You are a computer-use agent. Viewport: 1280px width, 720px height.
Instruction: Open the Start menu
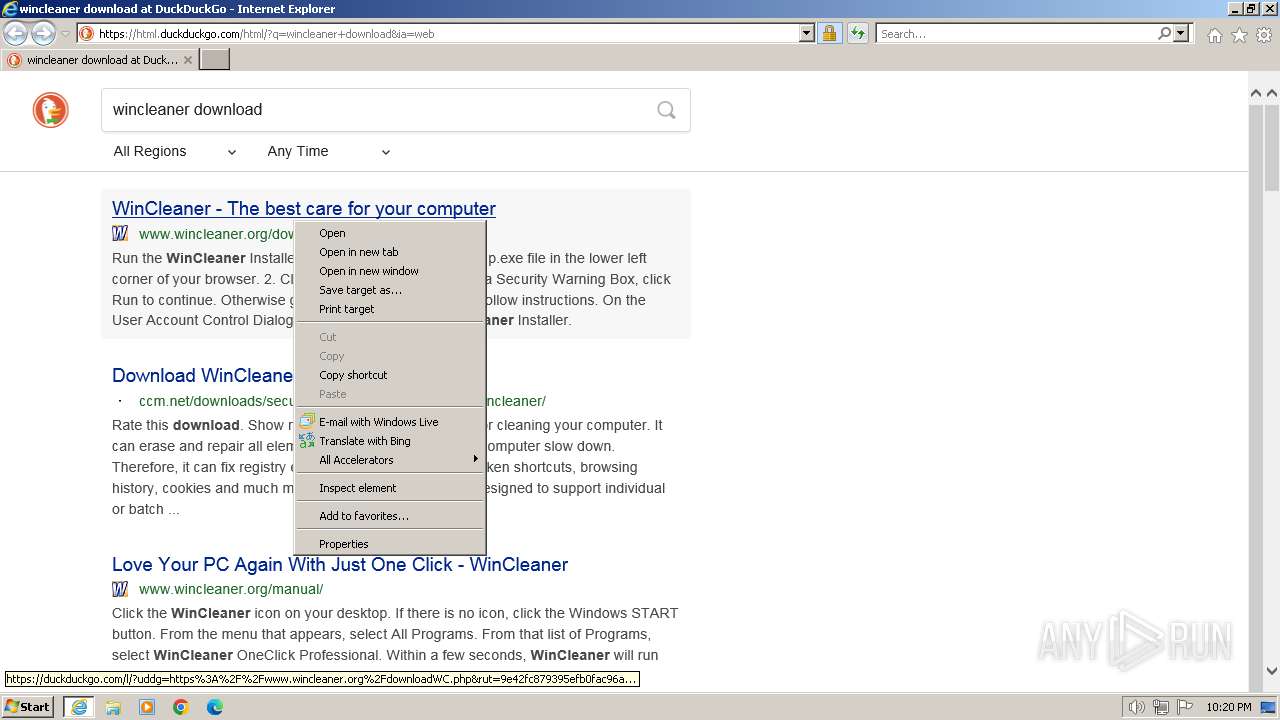28,707
